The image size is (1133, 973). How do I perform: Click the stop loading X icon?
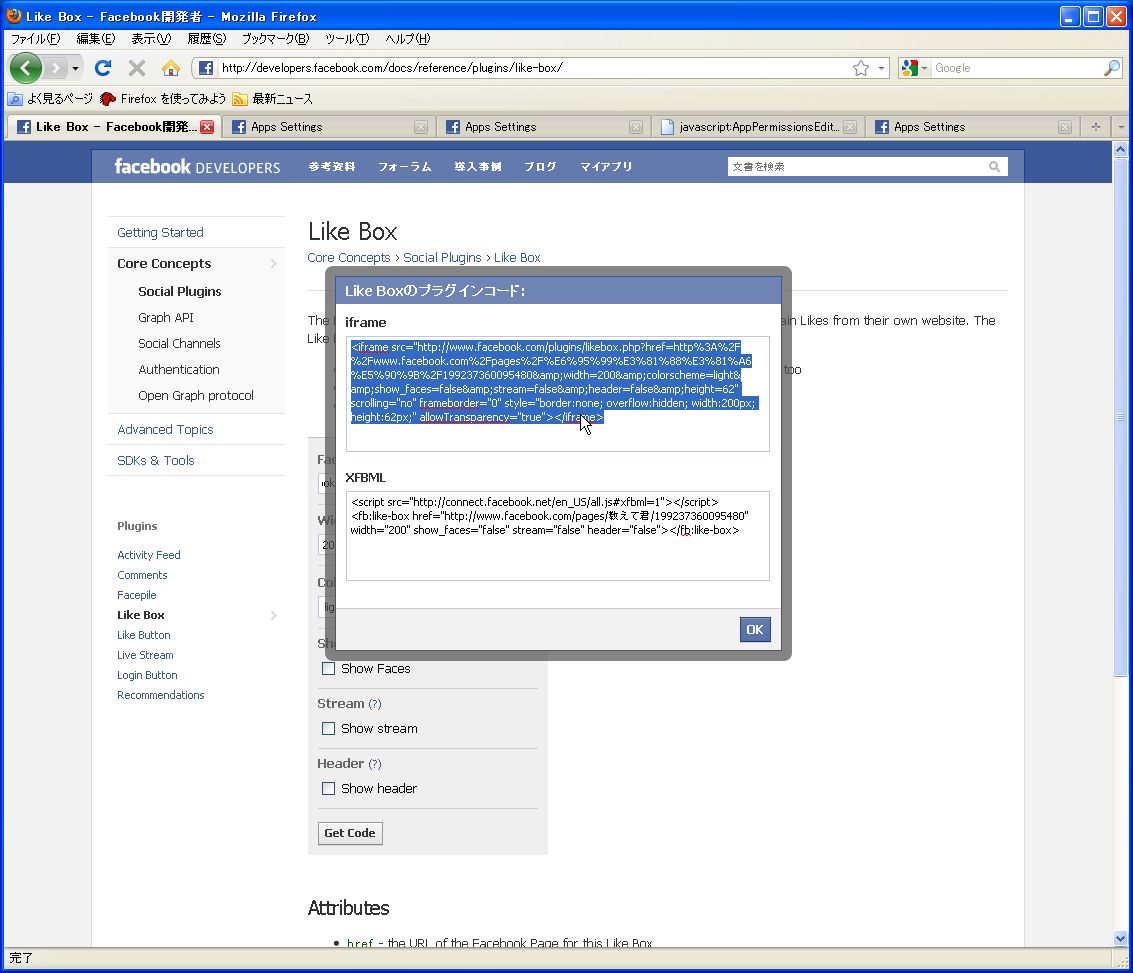pos(137,68)
